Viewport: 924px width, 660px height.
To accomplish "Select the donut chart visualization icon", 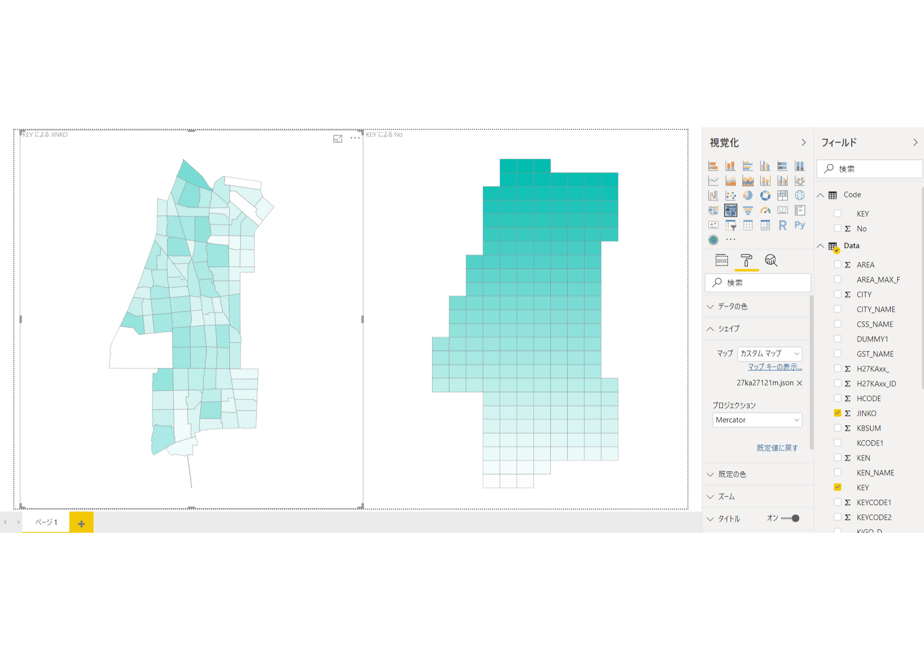I will click(x=765, y=195).
